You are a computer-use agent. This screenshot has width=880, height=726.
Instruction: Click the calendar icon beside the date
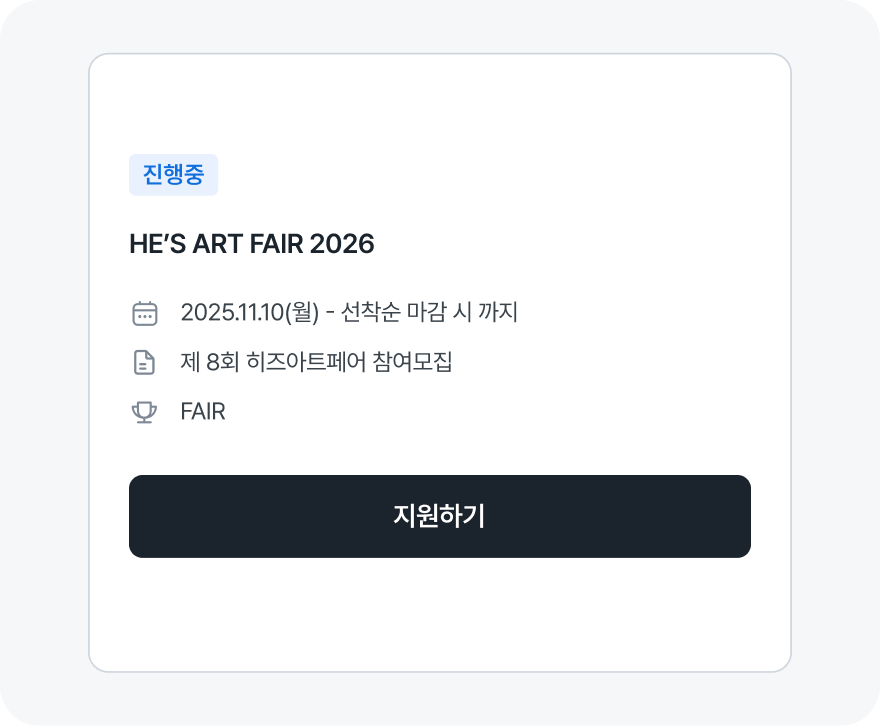coord(145,313)
